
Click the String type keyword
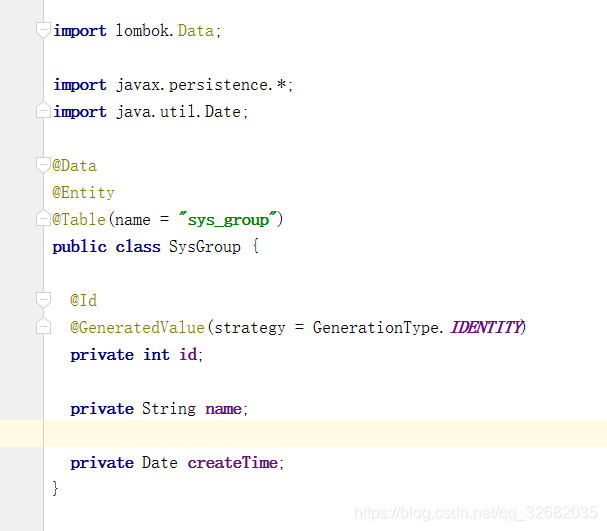(169, 409)
